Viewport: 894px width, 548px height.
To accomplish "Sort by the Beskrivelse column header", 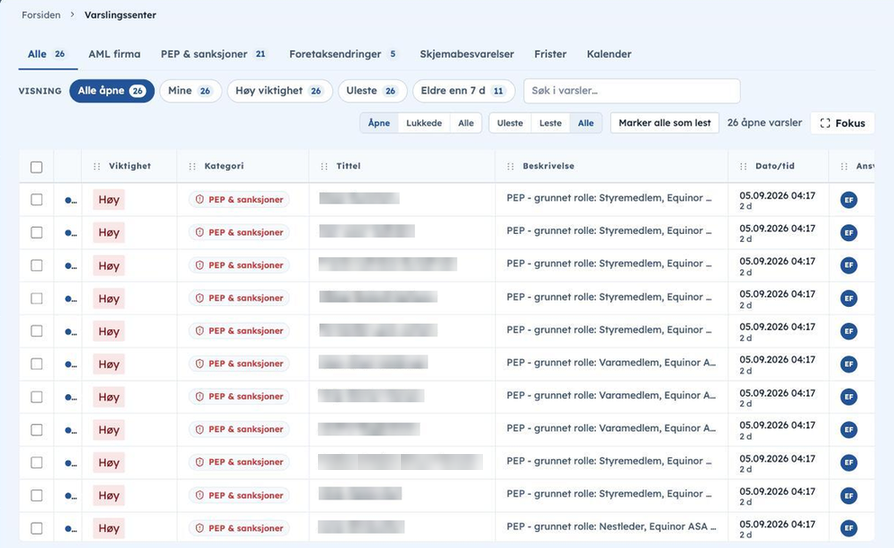I will [x=548, y=166].
